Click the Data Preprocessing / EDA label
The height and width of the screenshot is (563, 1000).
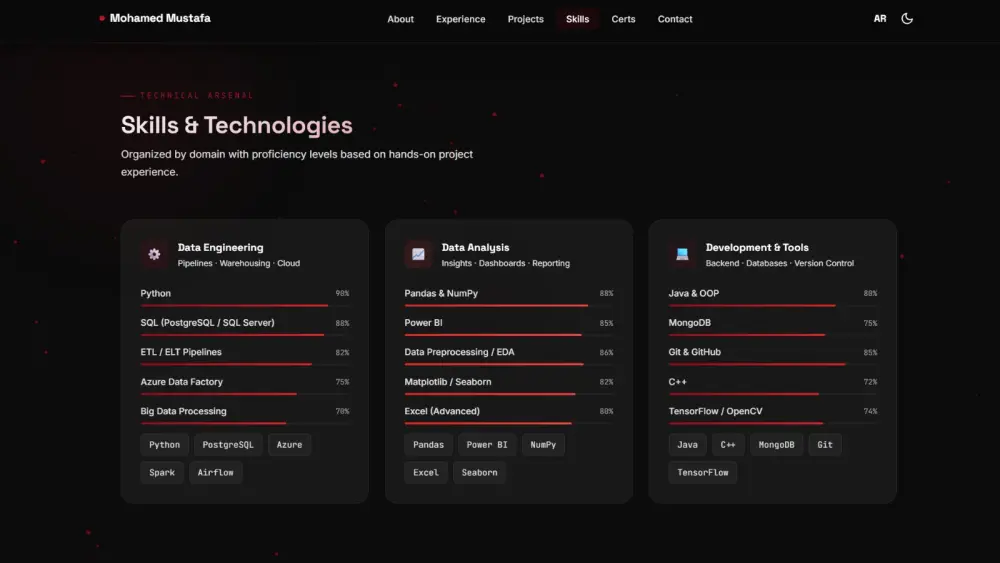click(x=459, y=352)
